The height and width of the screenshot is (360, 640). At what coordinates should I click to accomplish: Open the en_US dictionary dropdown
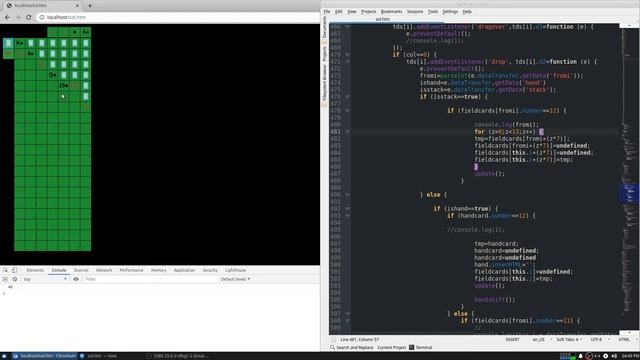(x=541, y=340)
